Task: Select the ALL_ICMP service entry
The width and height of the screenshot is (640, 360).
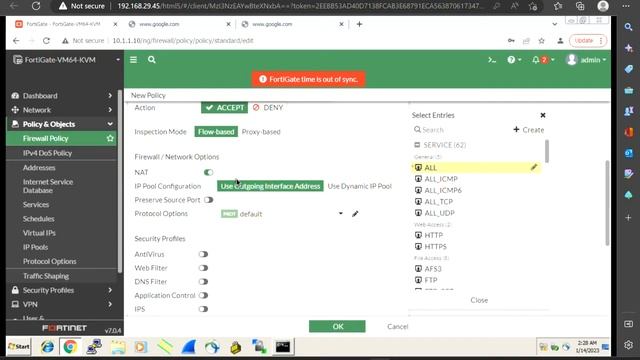Action: (x=441, y=179)
